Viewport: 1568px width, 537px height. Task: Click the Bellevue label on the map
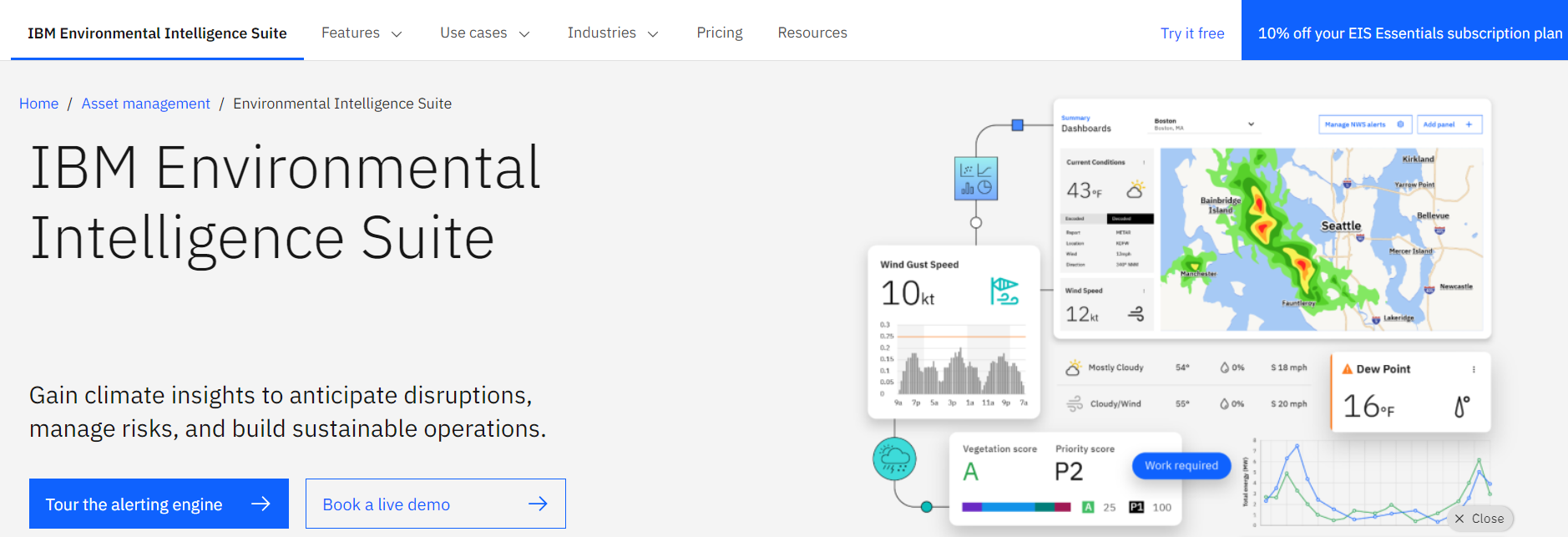1433,215
